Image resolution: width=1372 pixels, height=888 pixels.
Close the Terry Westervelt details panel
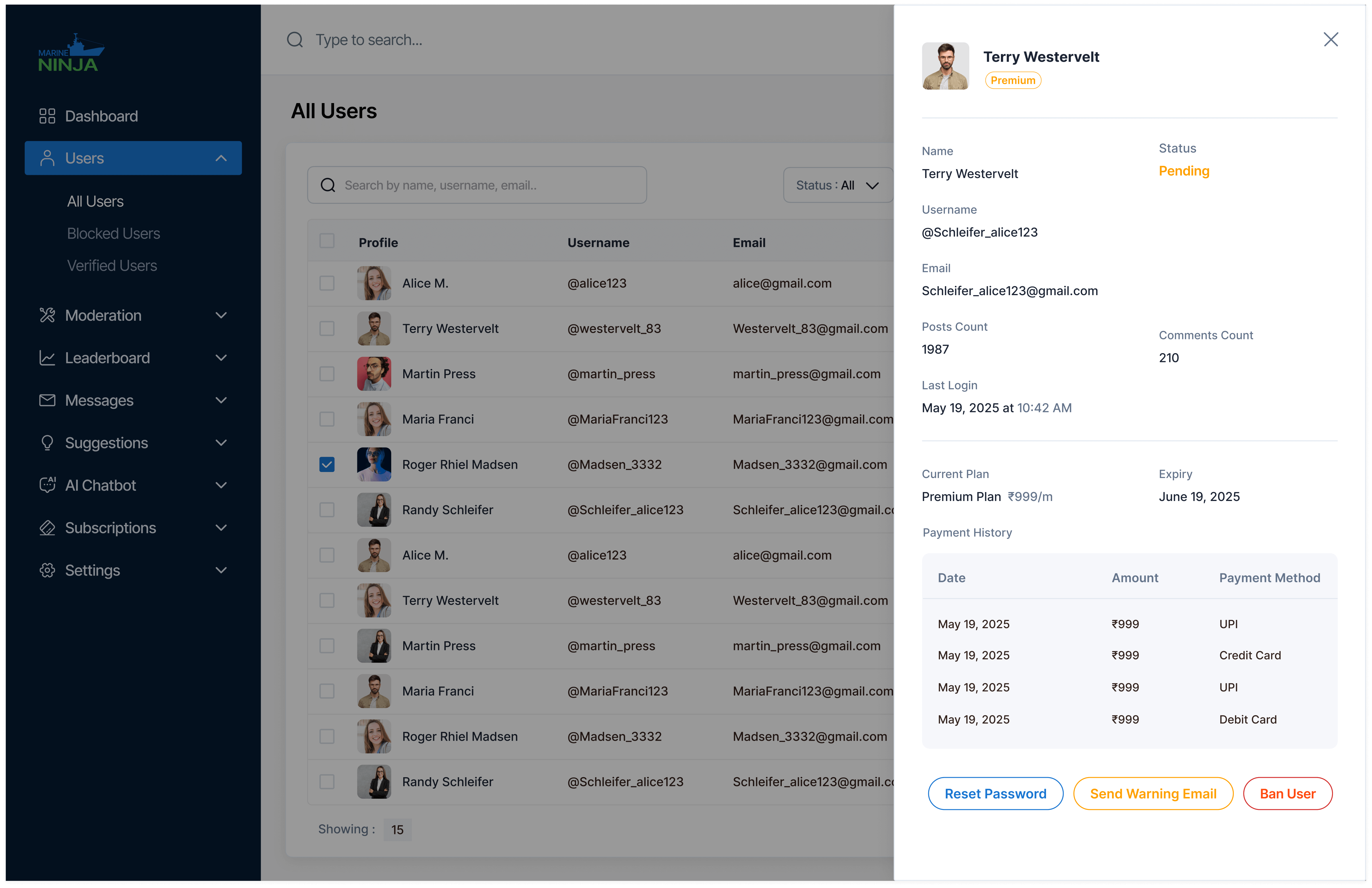click(1330, 39)
